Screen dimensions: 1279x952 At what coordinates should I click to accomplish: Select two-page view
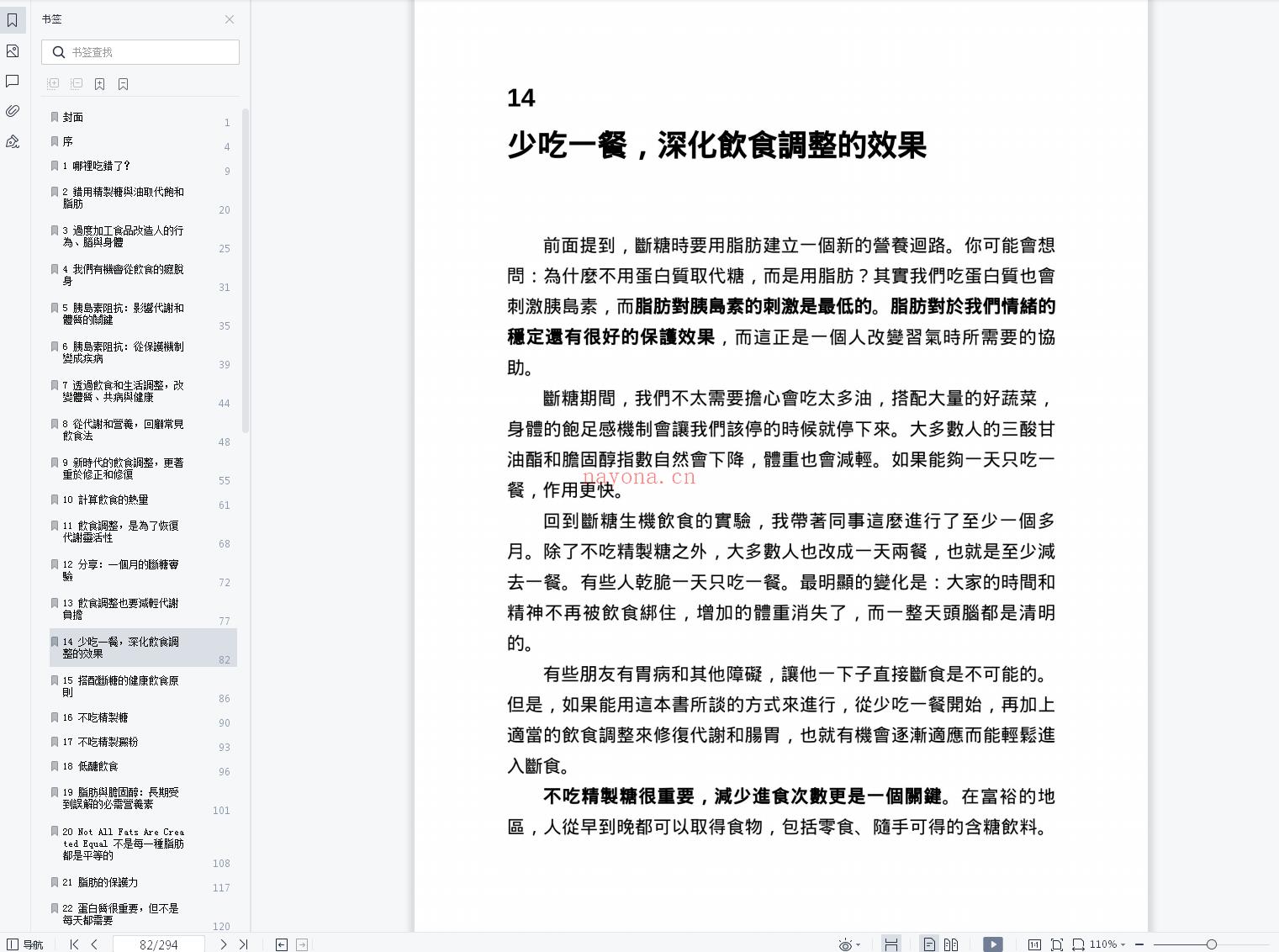[x=951, y=944]
